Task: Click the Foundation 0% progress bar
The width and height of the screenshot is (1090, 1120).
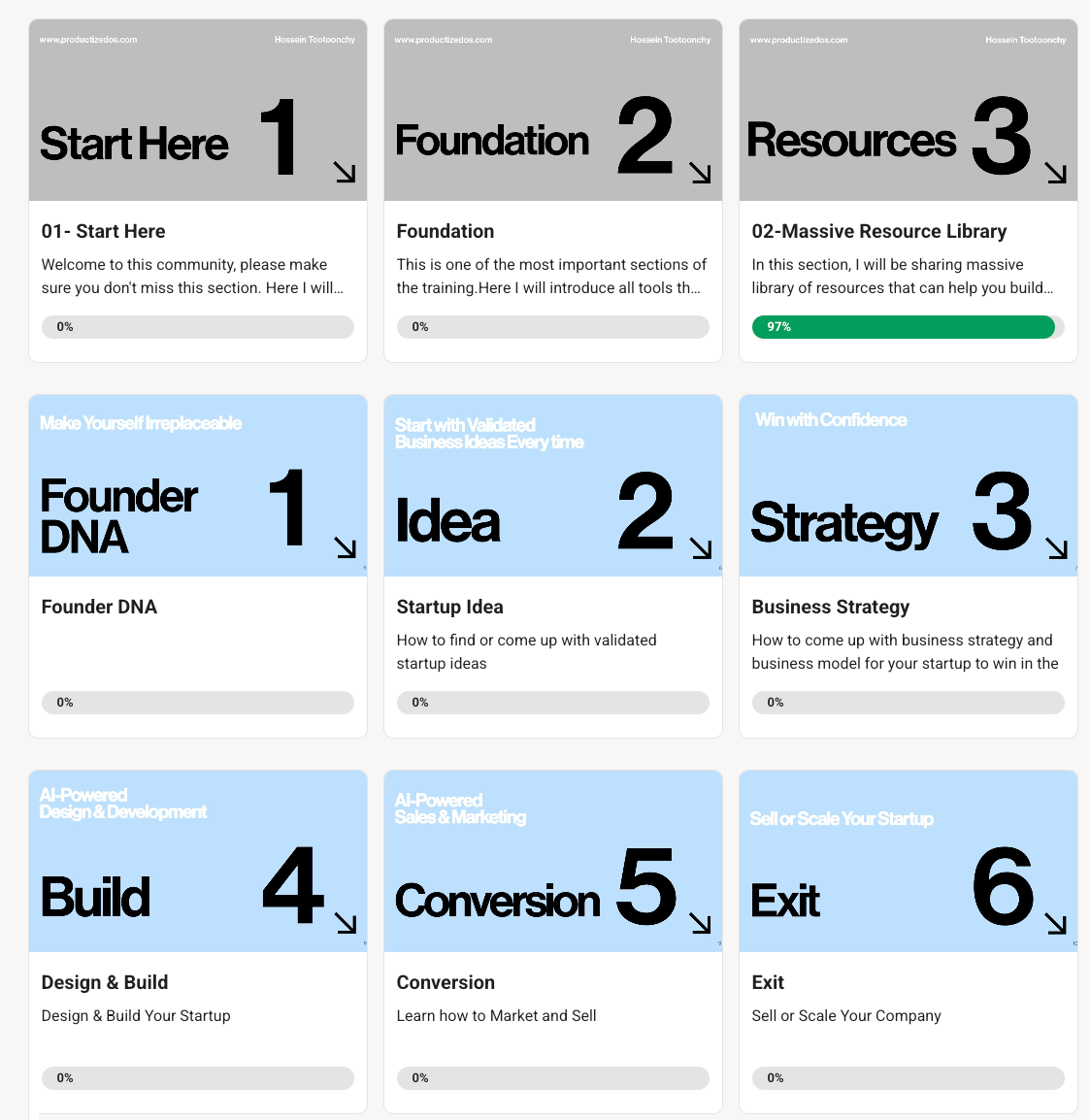Action: point(552,327)
